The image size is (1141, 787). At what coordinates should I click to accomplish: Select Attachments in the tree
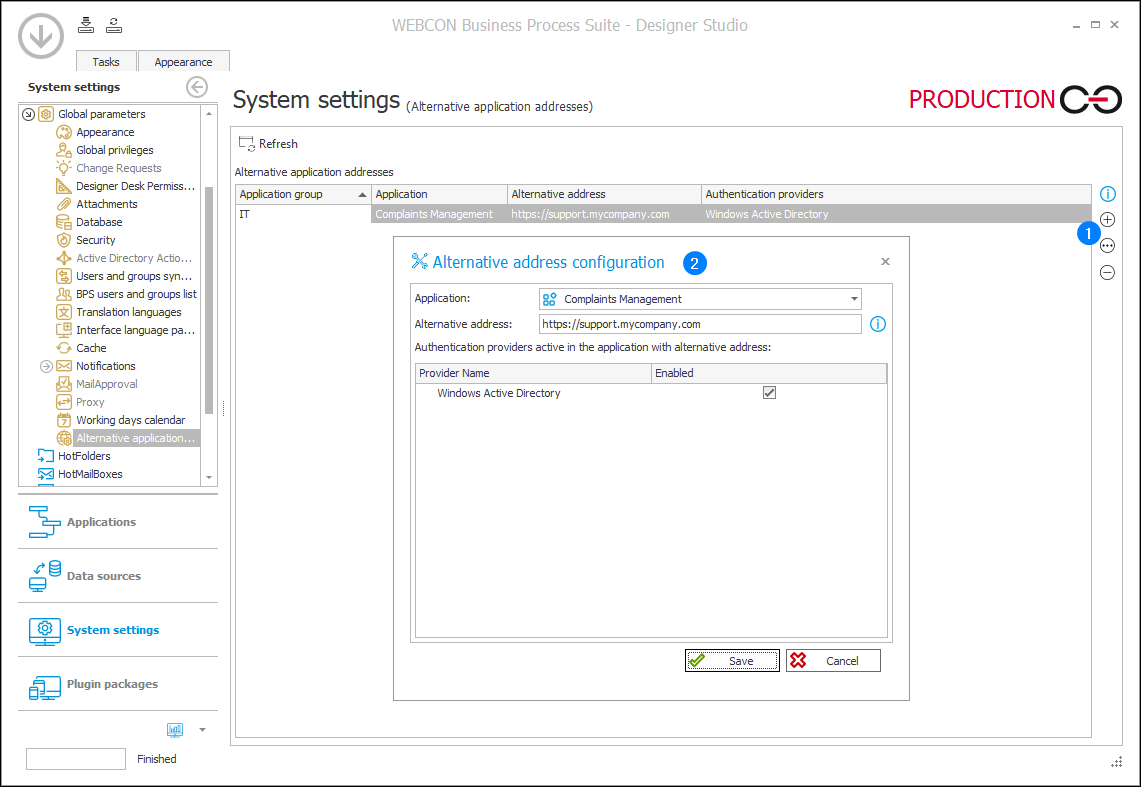[x=106, y=204]
